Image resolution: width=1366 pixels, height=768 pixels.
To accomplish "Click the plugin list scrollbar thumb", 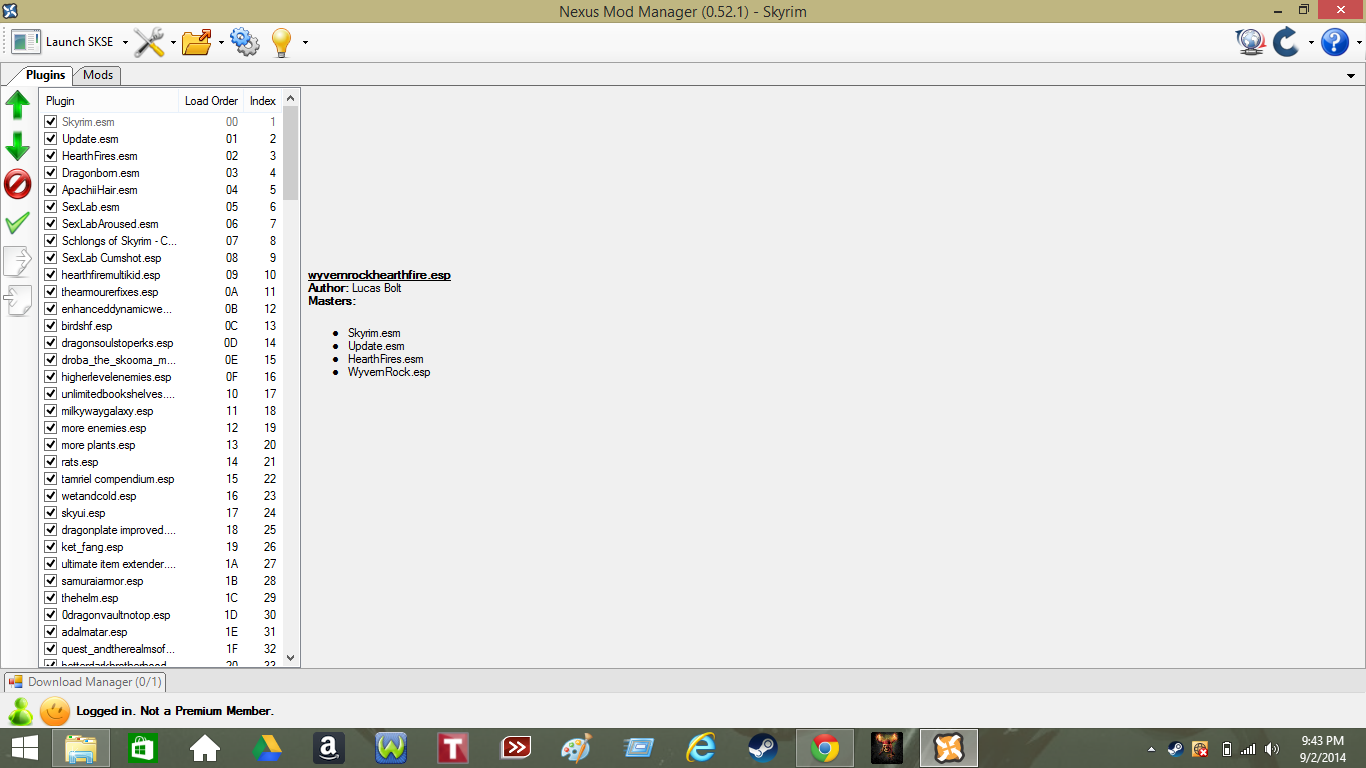I will pyautogui.click(x=291, y=153).
